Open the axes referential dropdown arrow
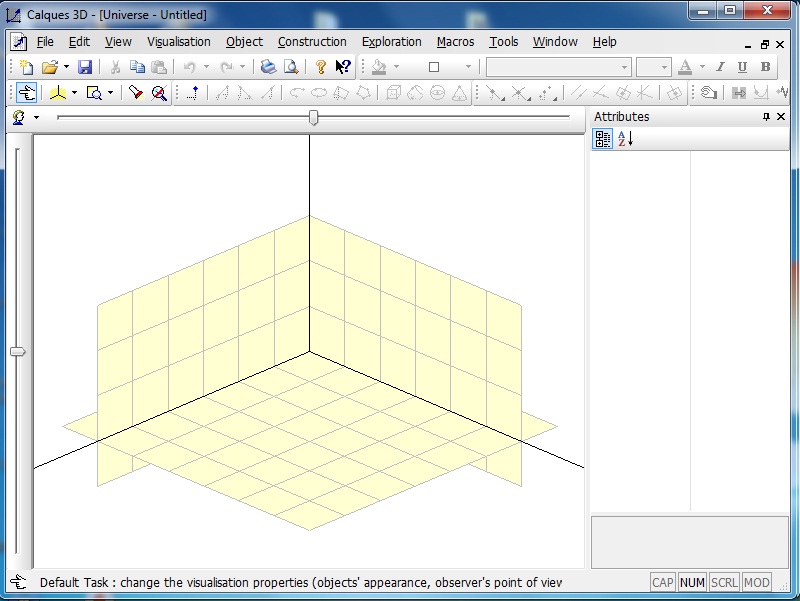Viewport: 800px width, 601px height. click(x=74, y=93)
